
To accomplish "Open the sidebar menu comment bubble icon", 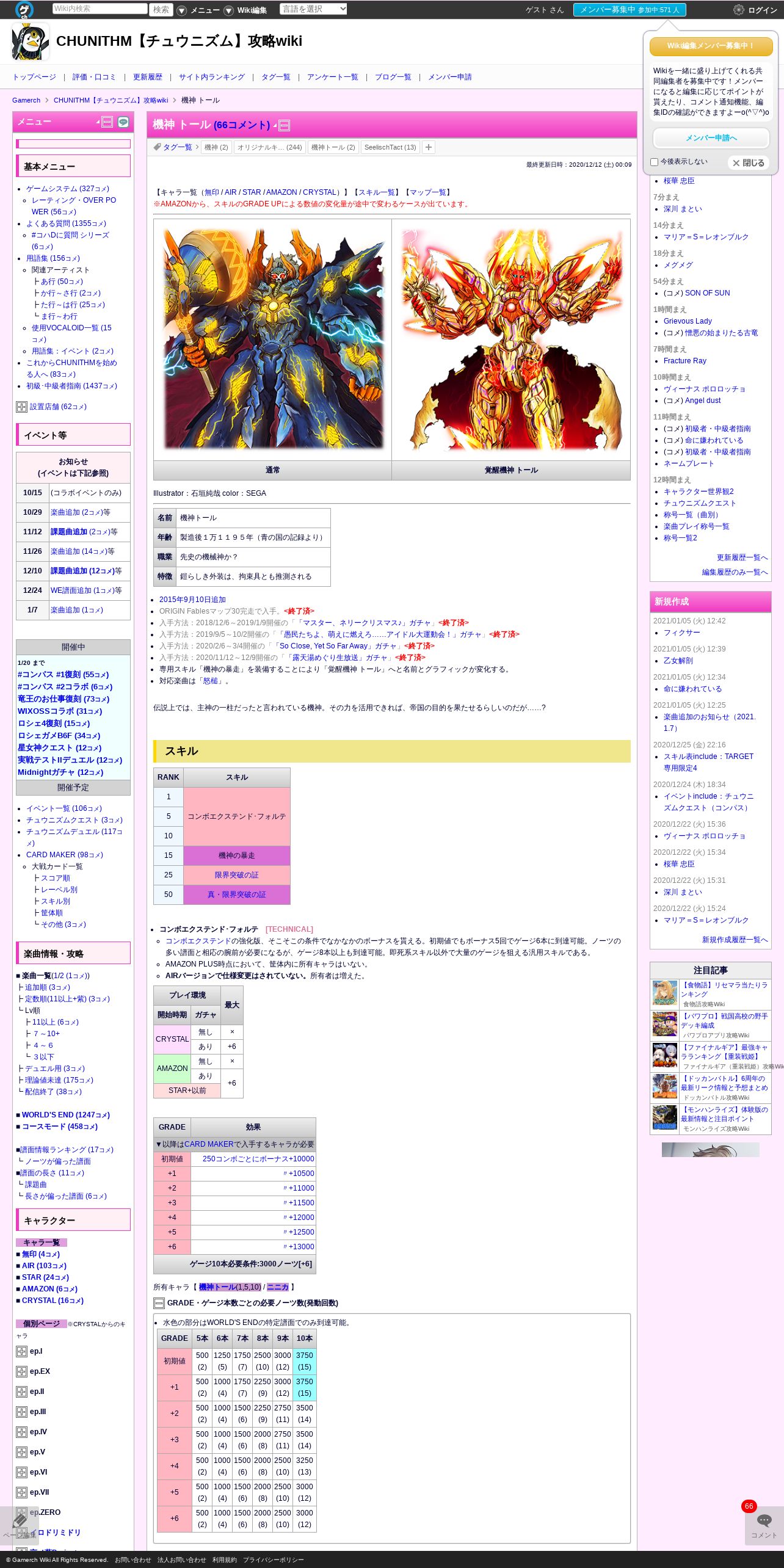I will pos(123,122).
